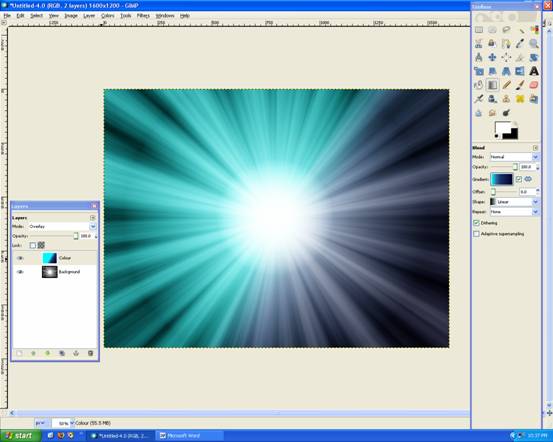This screenshot has height=442, width=553.
Task: Select the Perspective Clone tool
Action: click(x=534, y=99)
